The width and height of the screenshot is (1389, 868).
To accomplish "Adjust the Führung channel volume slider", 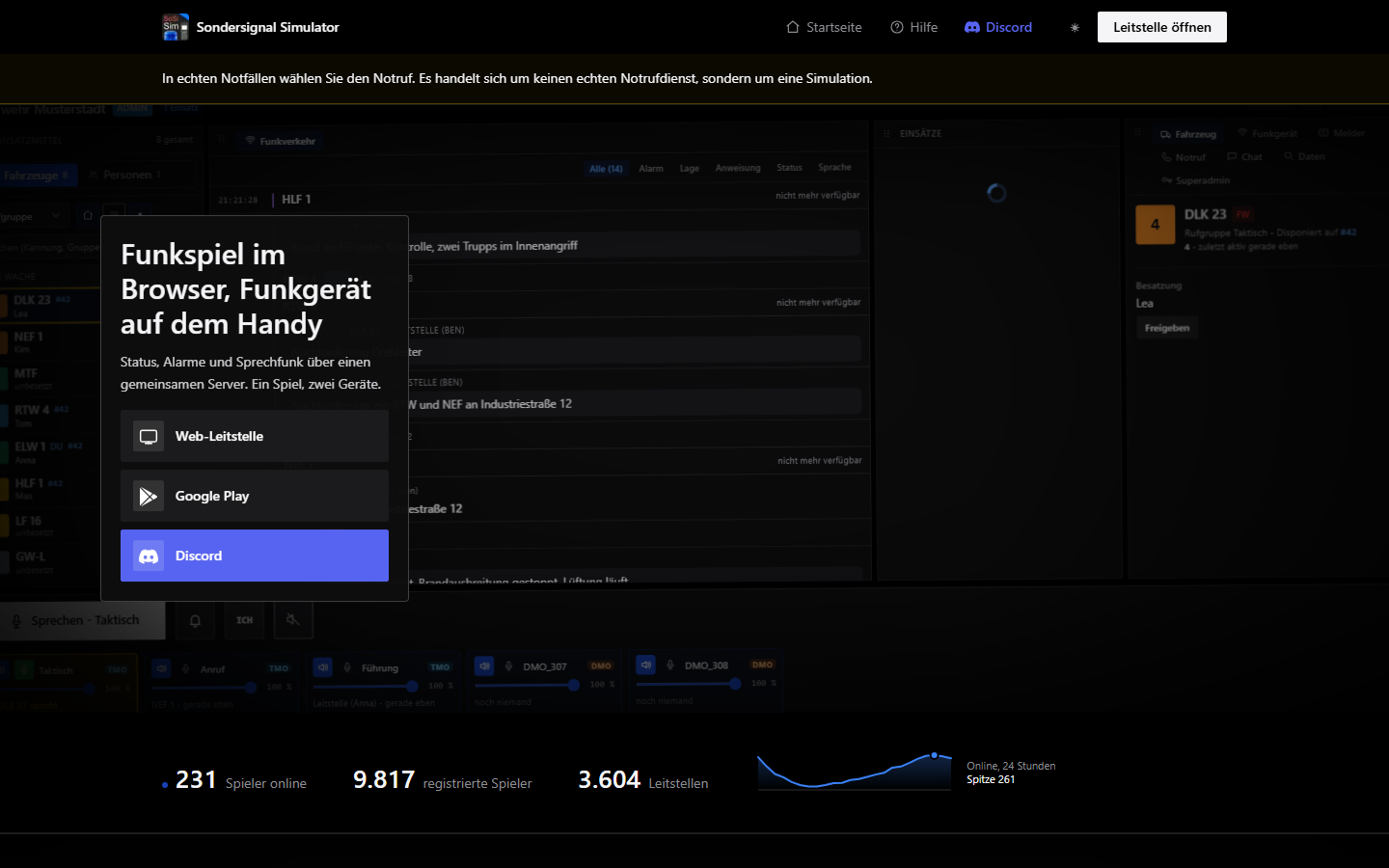I will coord(366,686).
